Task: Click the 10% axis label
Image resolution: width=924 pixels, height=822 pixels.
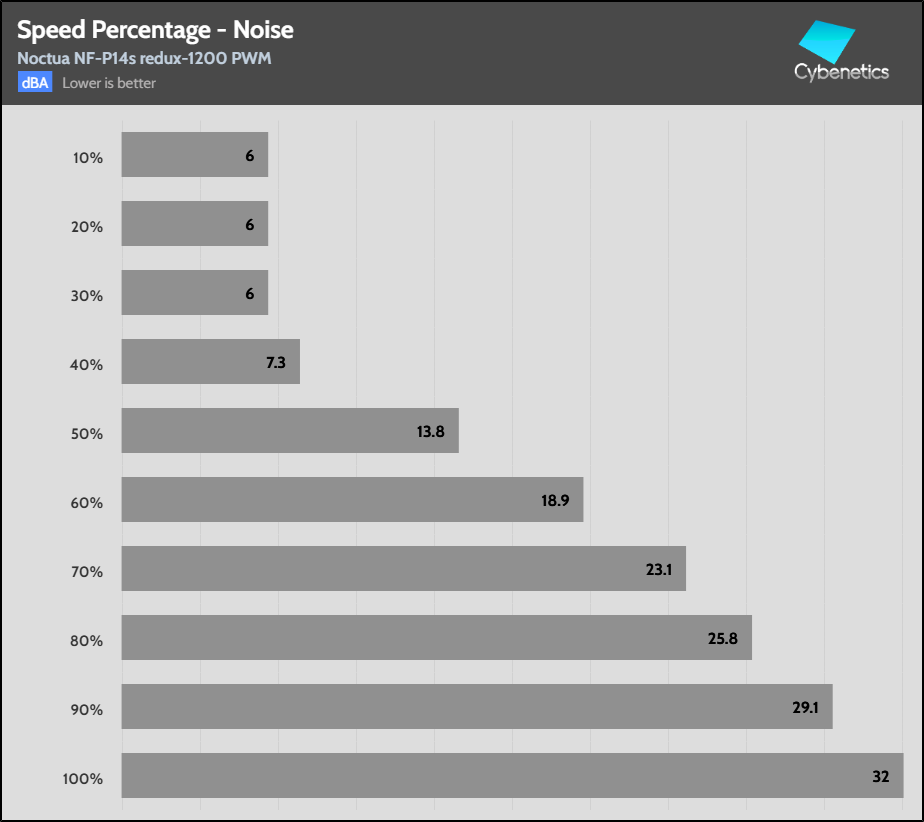Action: click(x=88, y=158)
